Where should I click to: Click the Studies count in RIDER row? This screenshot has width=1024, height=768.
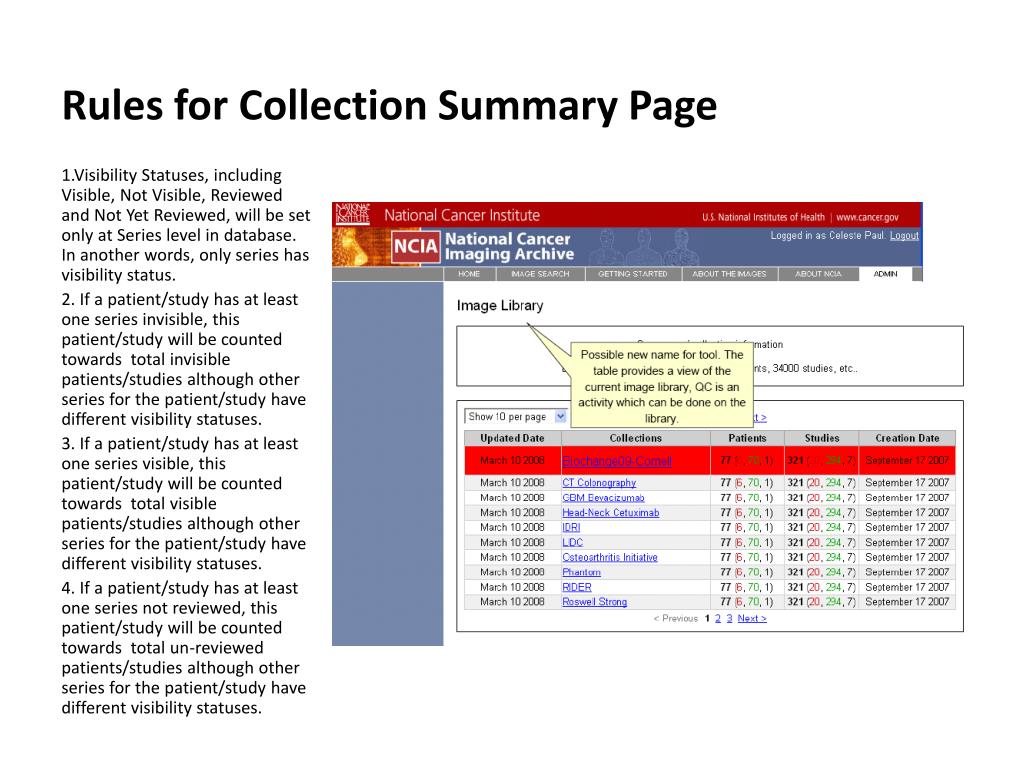(821, 587)
